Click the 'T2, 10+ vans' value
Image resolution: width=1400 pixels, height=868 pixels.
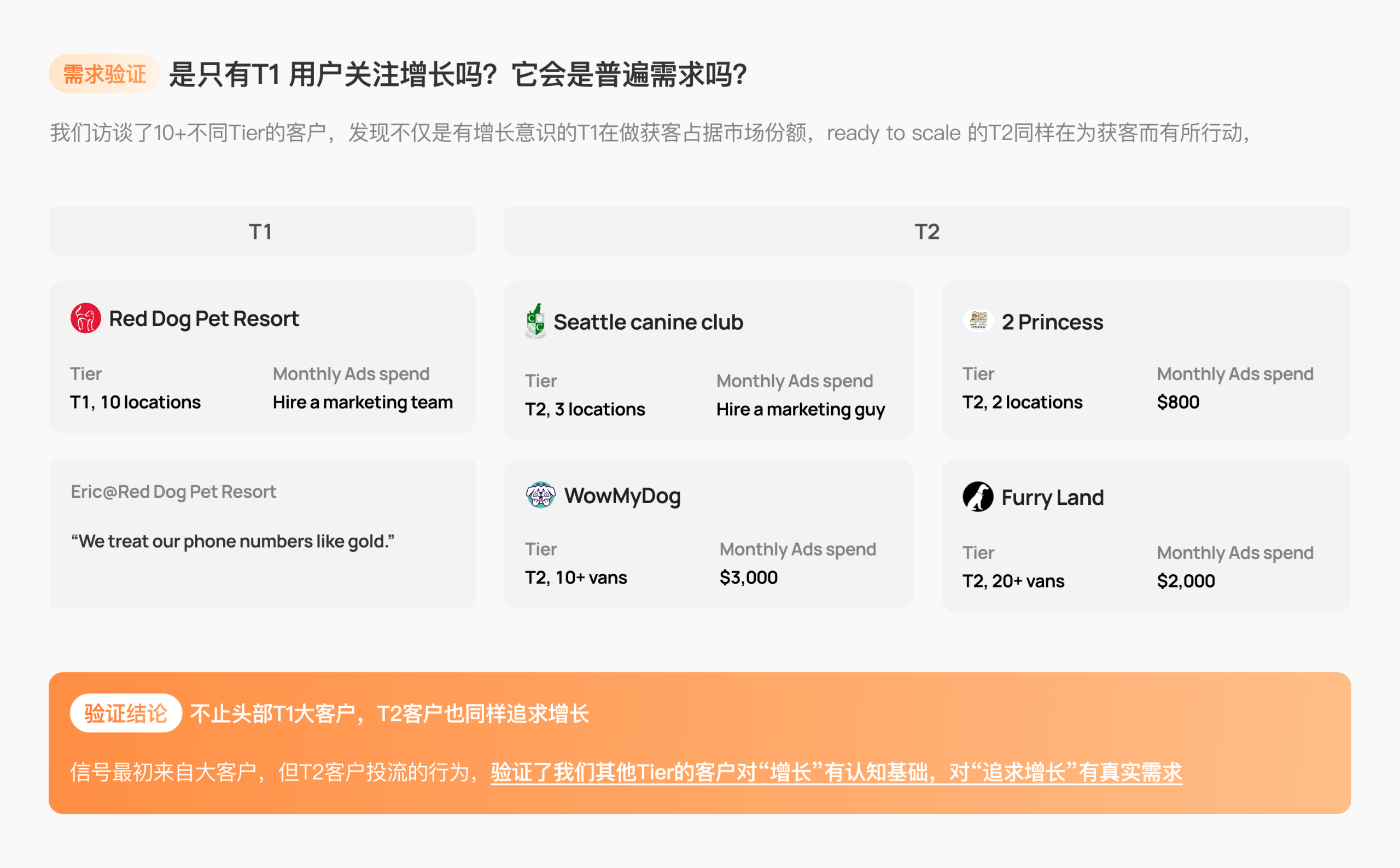coord(576,578)
